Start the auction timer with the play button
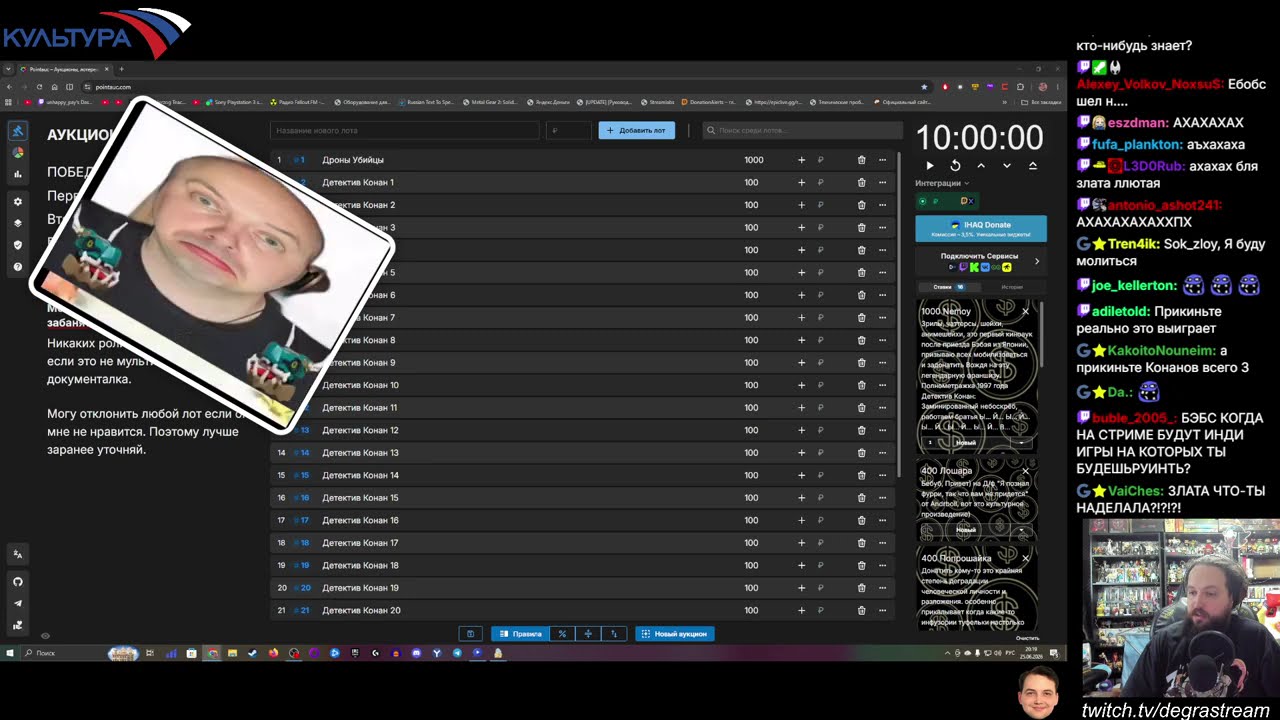 point(930,166)
